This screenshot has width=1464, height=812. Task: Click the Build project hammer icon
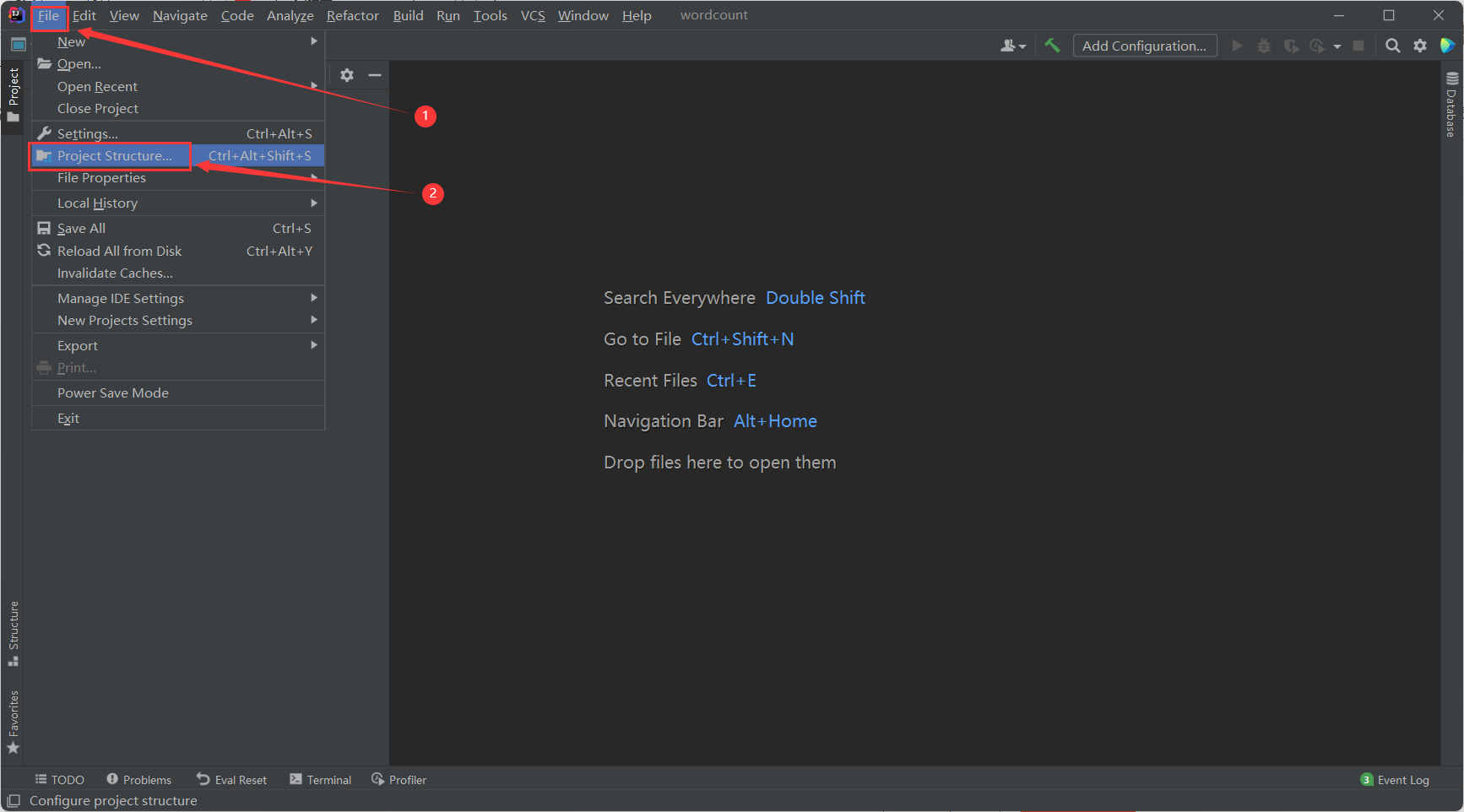pos(1052,46)
